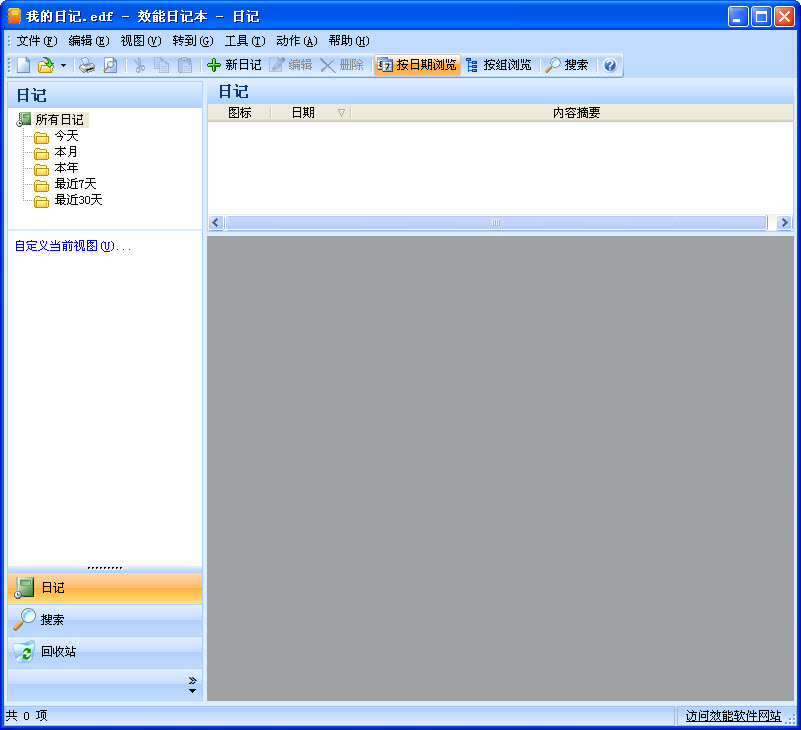Open the 工具(T) menu

click(245, 41)
